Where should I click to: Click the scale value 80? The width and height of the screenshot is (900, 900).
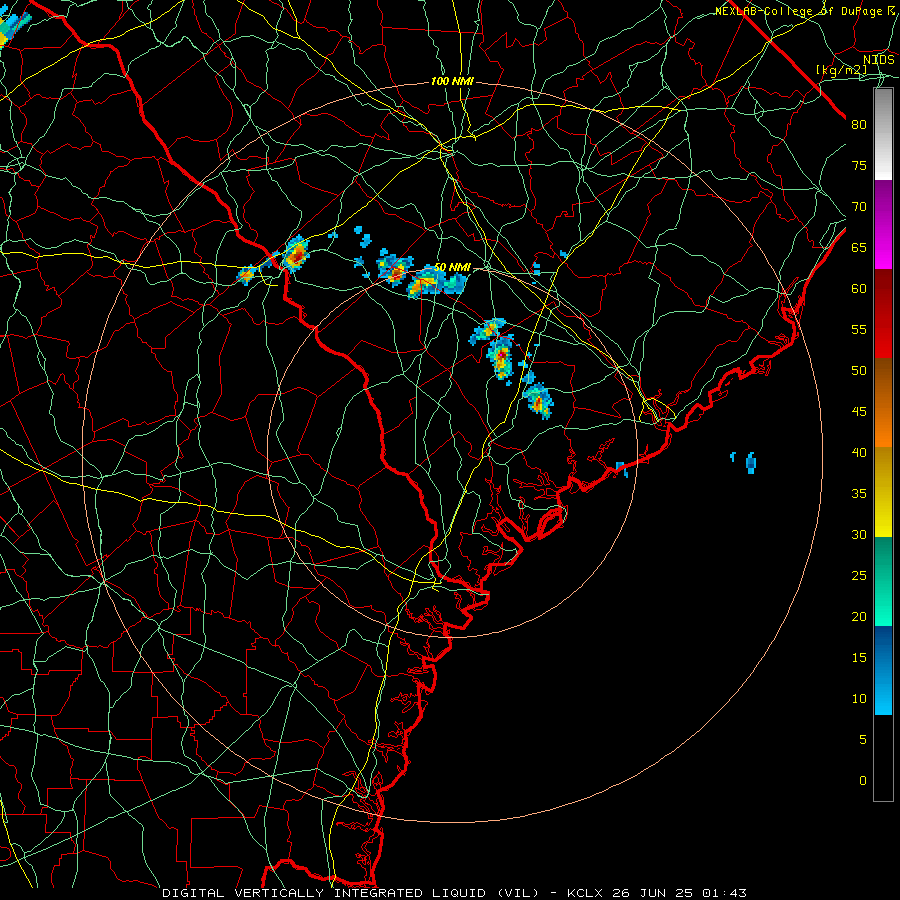click(x=859, y=125)
